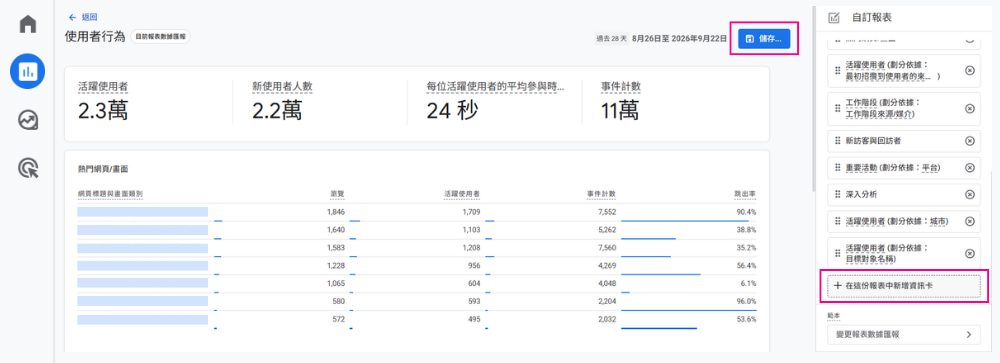Click the 572 views cell
The height and width of the screenshot is (363, 1000).
click(339, 319)
